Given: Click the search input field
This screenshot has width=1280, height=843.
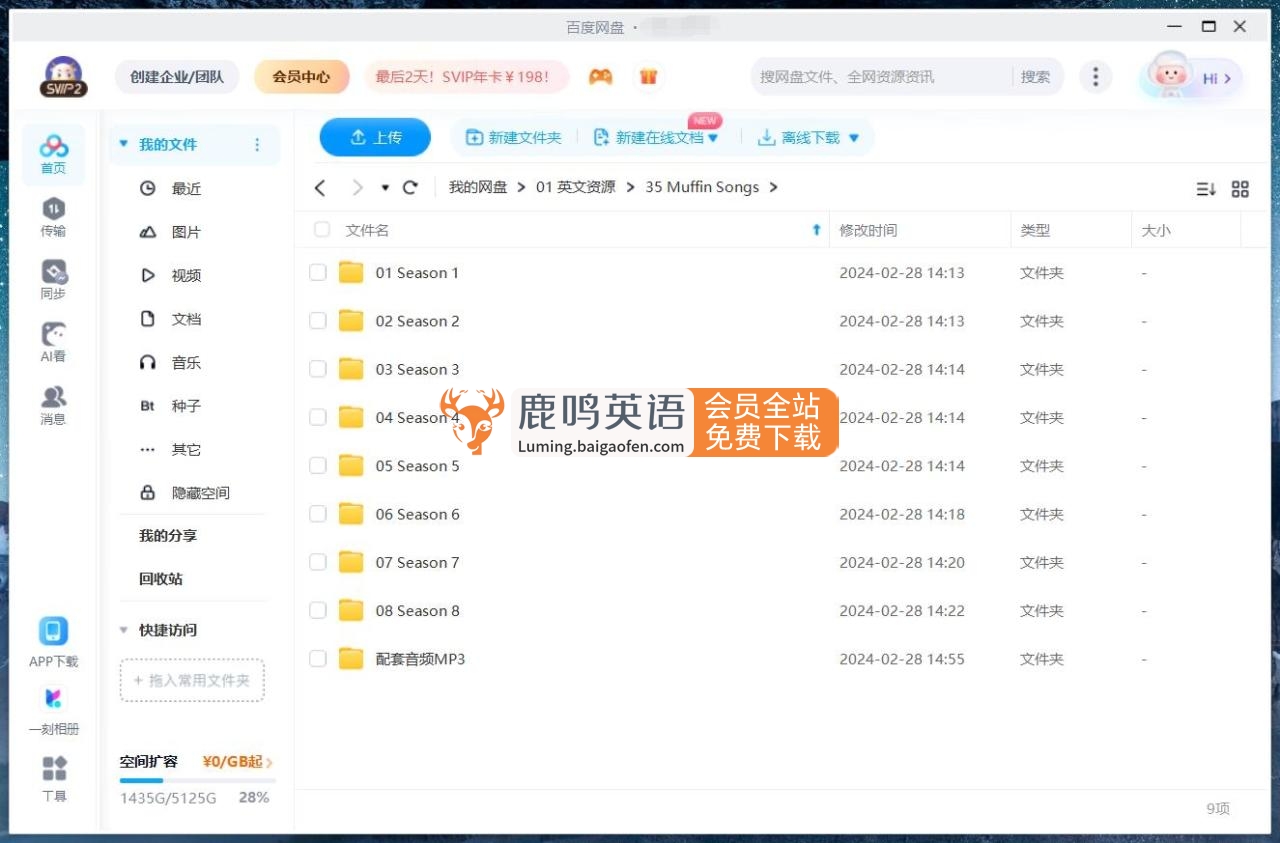Looking at the screenshot, I should coord(880,77).
